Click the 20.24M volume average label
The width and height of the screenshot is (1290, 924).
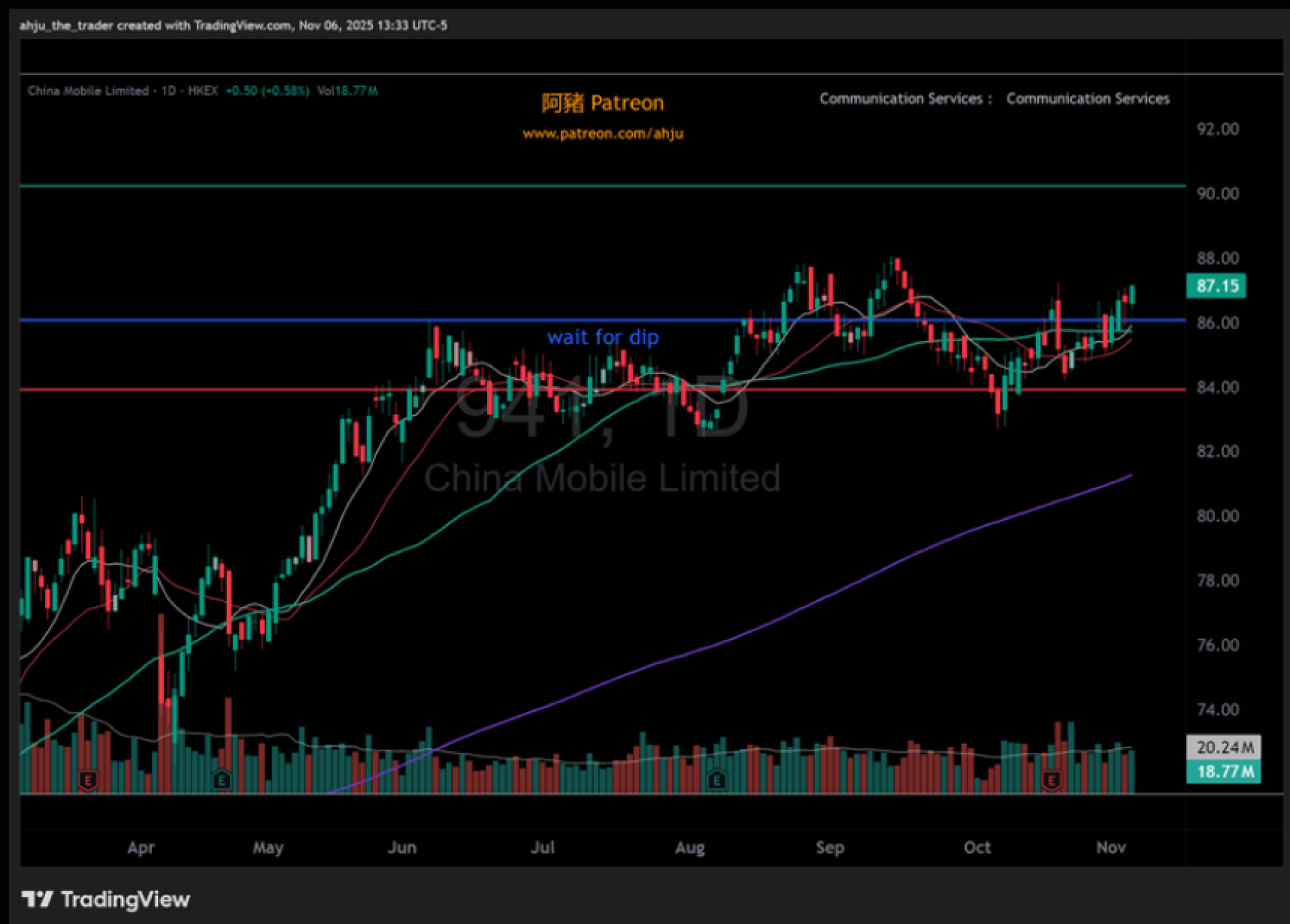click(x=1224, y=747)
